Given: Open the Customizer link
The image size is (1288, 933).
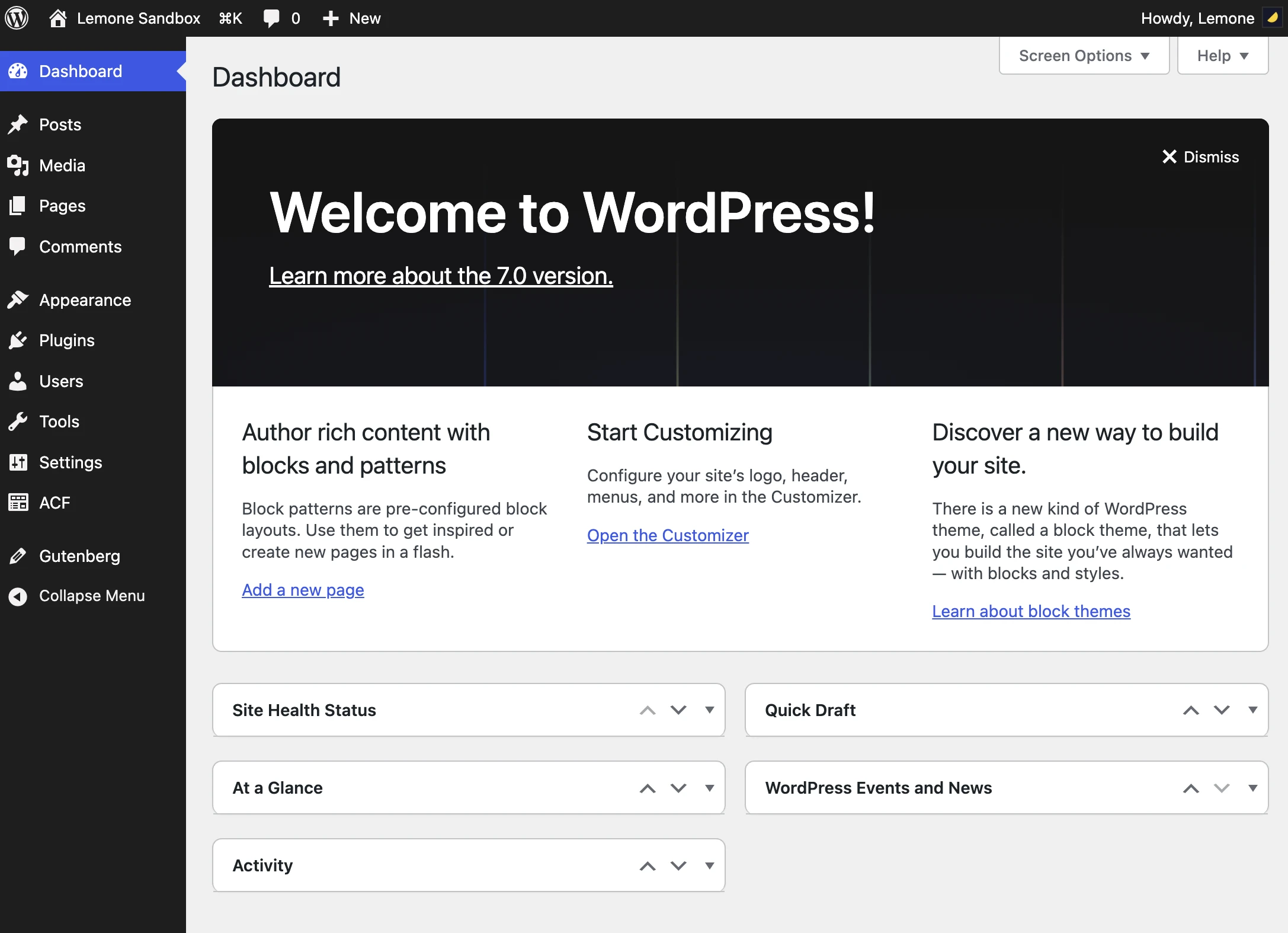Looking at the screenshot, I should (668, 535).
